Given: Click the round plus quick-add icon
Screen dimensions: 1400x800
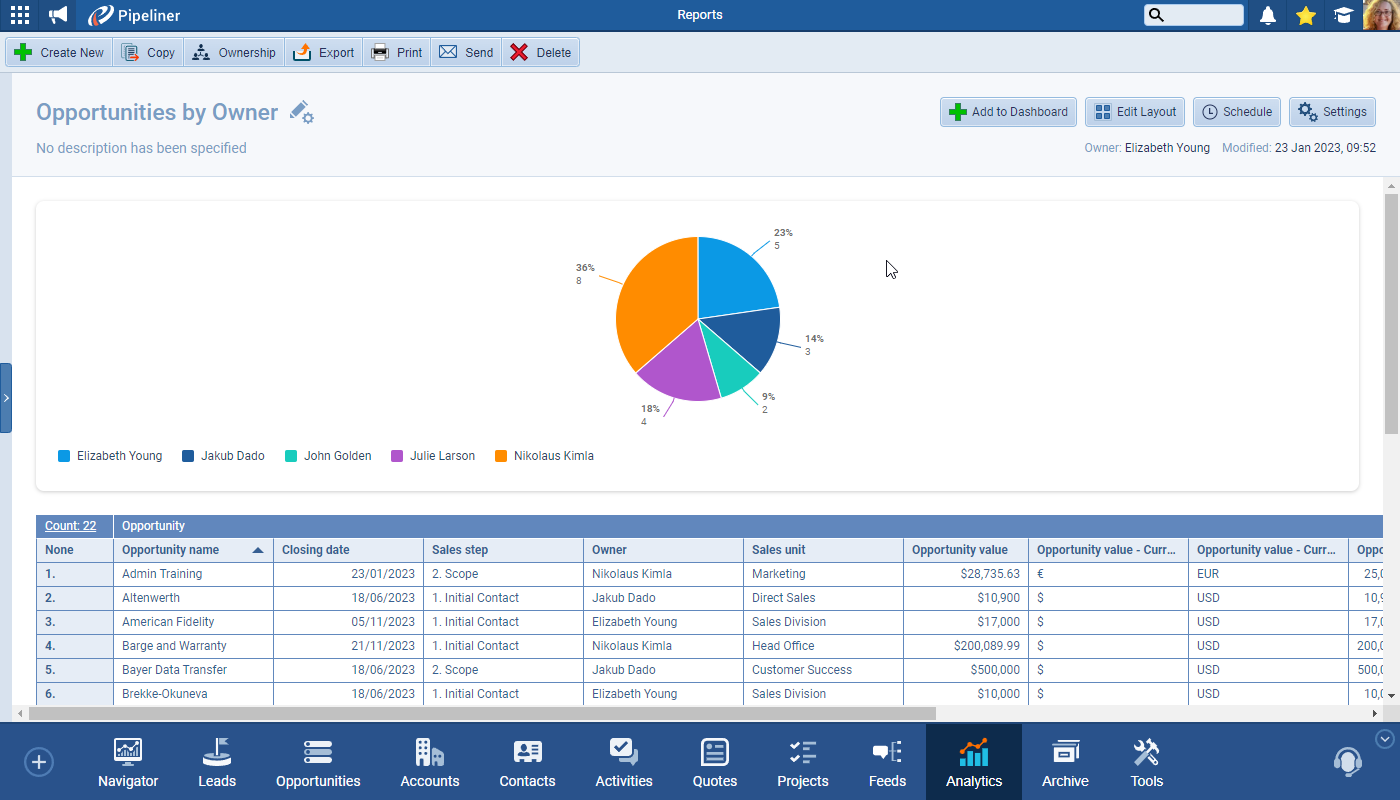Looking at the screenshot, I should tap(39, 762).
